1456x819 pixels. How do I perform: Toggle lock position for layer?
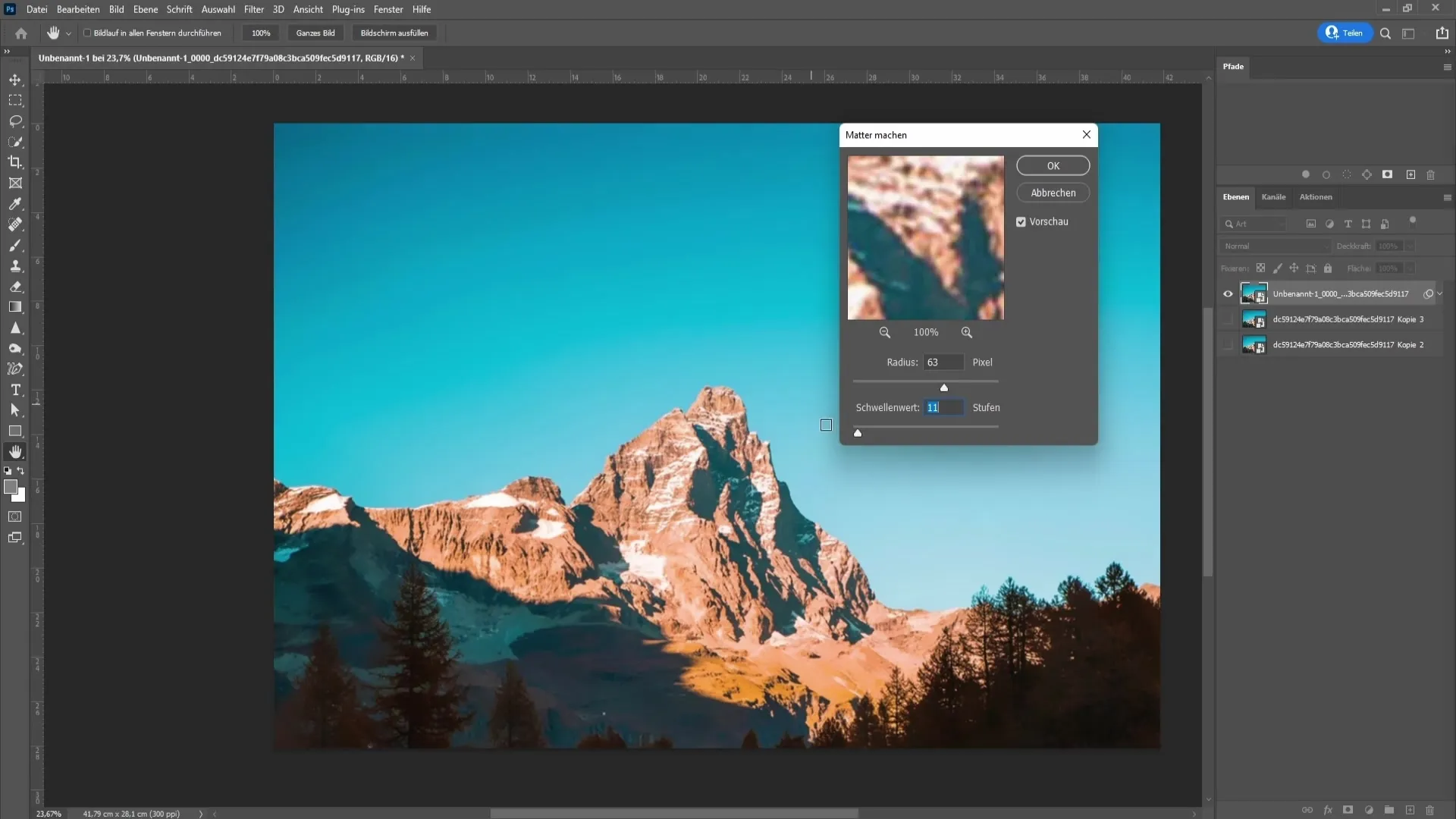[x=1294, y=268]
